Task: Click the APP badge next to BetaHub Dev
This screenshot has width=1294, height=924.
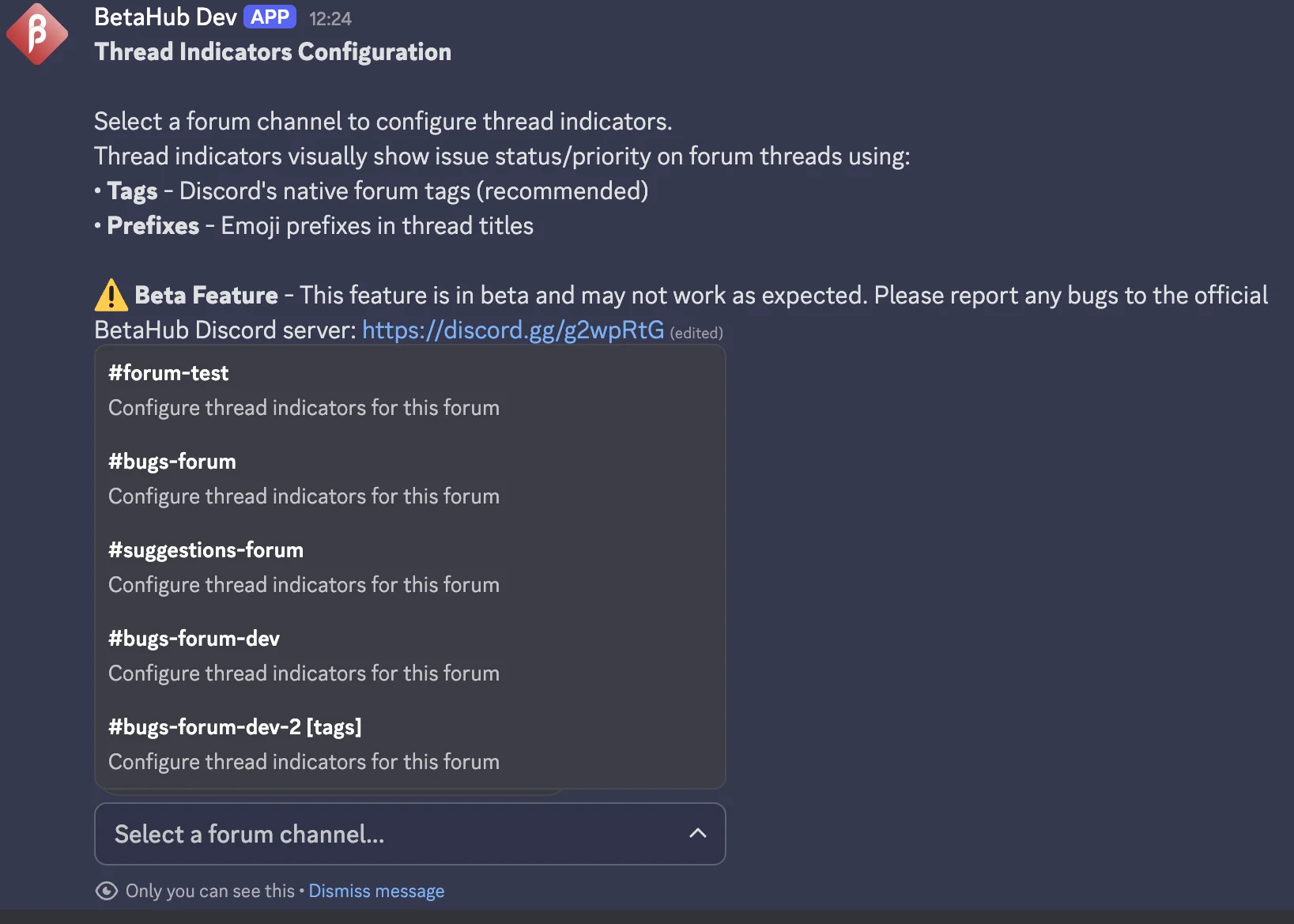Action: click(269, 16)
